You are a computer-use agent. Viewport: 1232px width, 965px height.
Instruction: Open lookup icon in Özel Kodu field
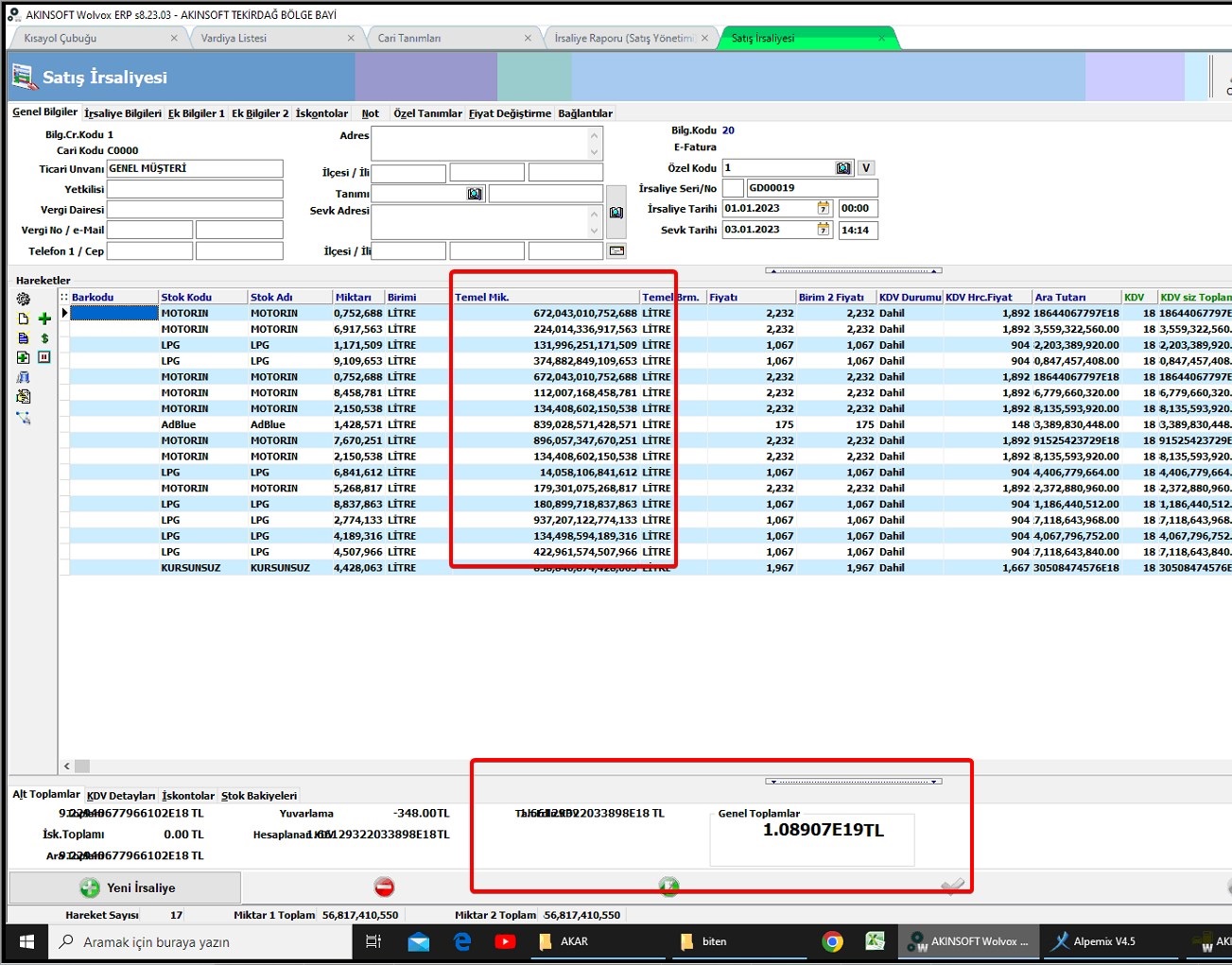(x=843, y=167)
